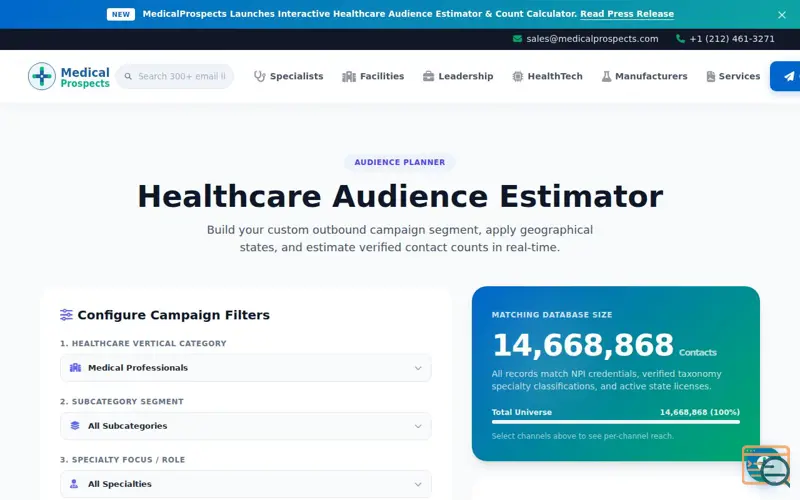The height and width of the screenshot is (500, 800).
Task: Click the Select channels above hint text
Action: click(583, 436)
